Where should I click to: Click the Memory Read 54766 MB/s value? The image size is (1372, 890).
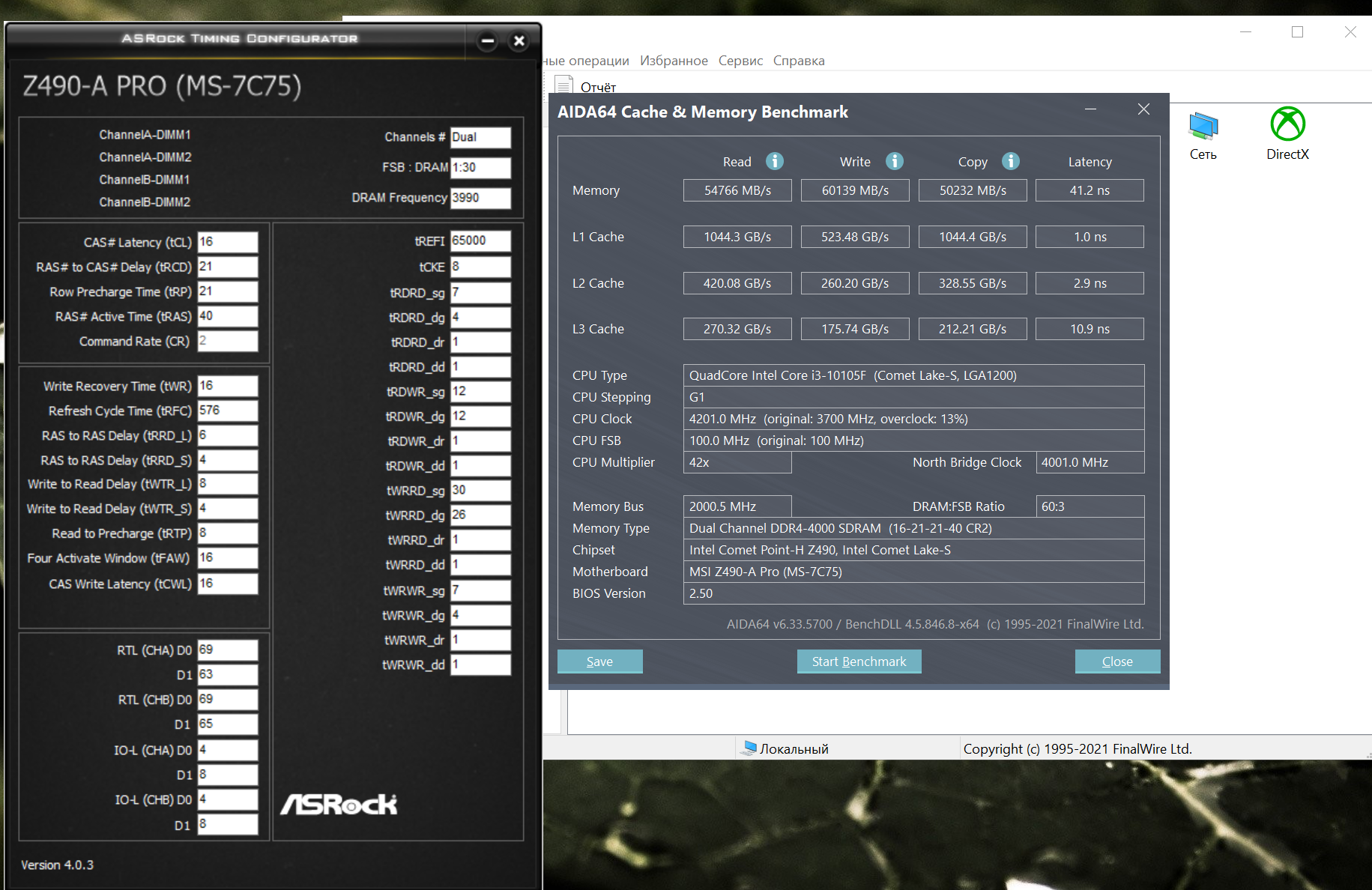click(x=737, y=190)
